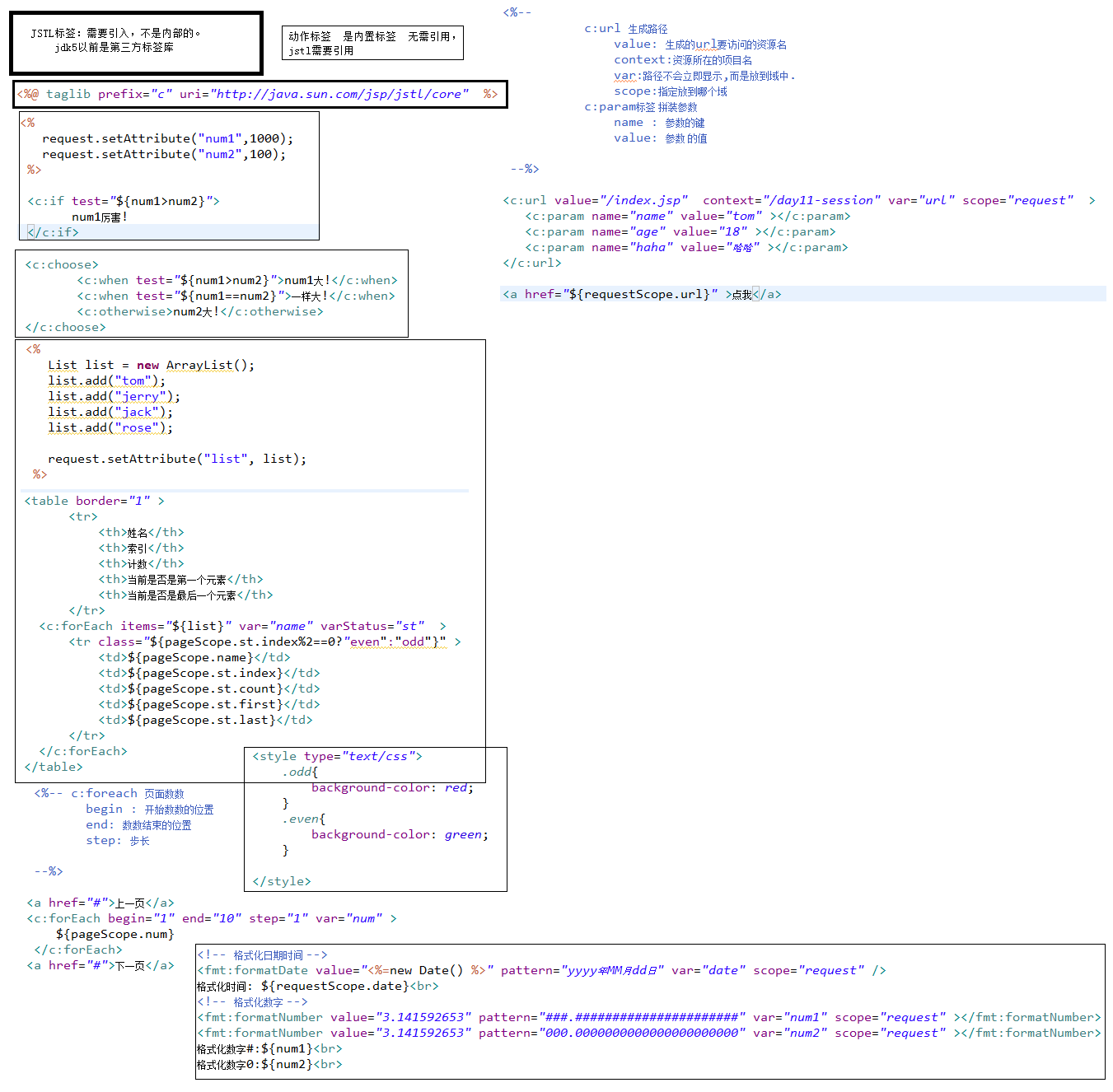The width and height of the screenshot is (1113, 1092).
Task: Click the 'c:foreach 页面数数' comment line
Action: tap(109, 794)
